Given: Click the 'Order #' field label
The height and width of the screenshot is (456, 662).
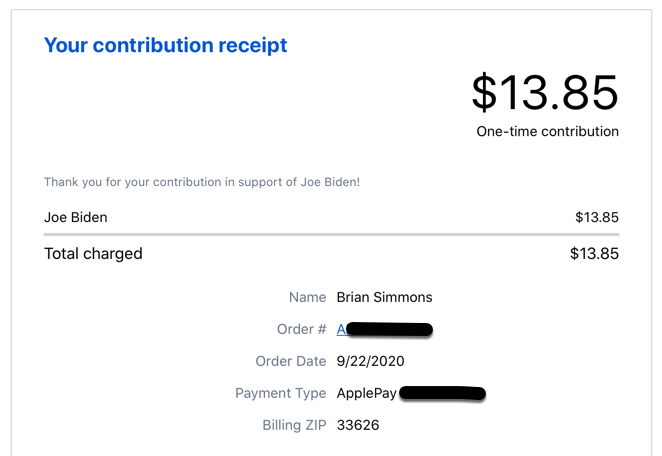Looking at the screenshot, I should click(301, 329).
